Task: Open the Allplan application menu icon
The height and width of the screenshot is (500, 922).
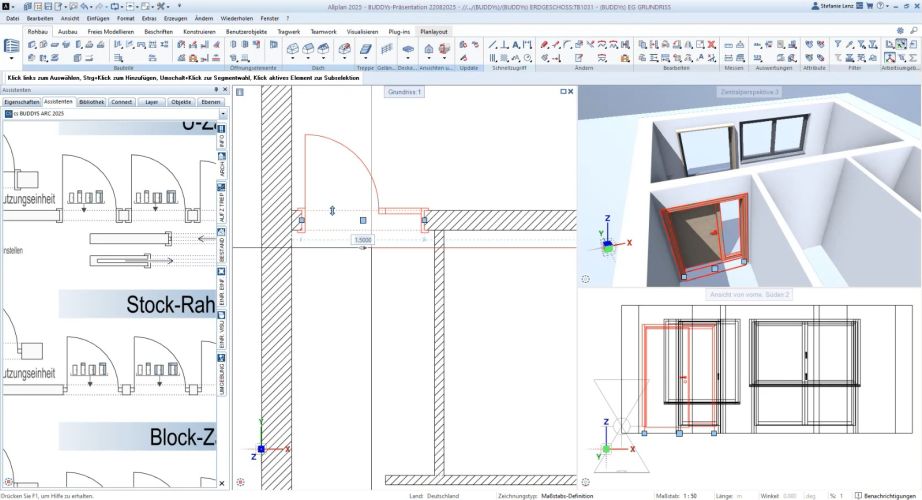Action: (x=7, y=6)
